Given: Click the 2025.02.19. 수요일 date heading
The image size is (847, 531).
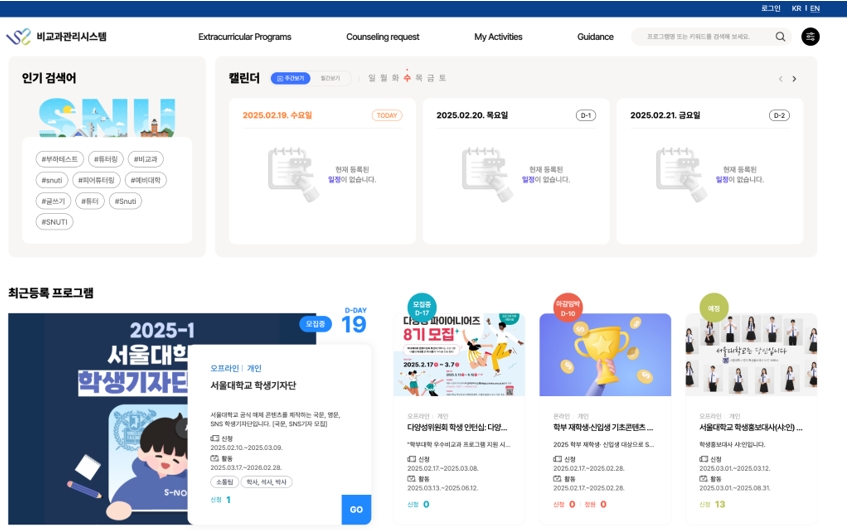Looking at the screenshot, I should coord(277,115).
